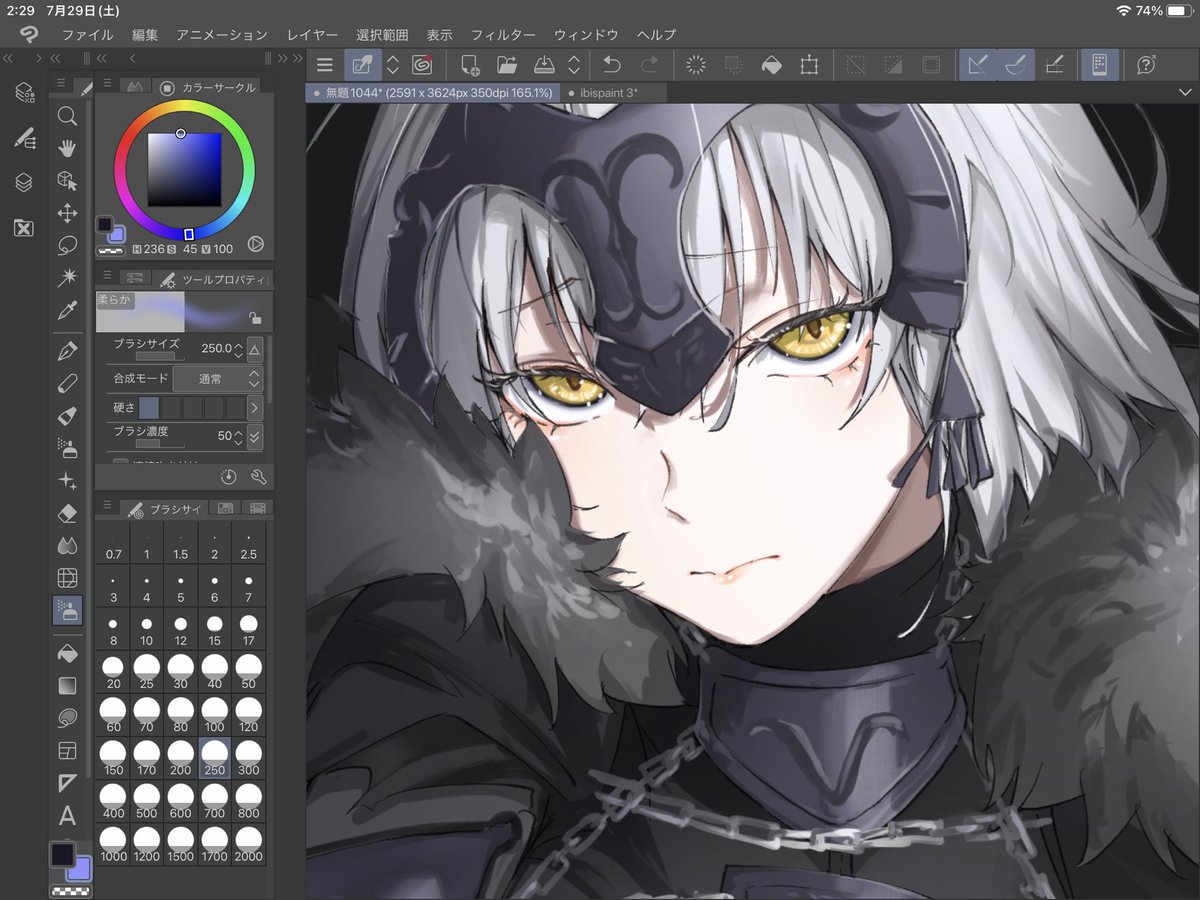
Task: Select the Ruler tool
Action: 67,781
